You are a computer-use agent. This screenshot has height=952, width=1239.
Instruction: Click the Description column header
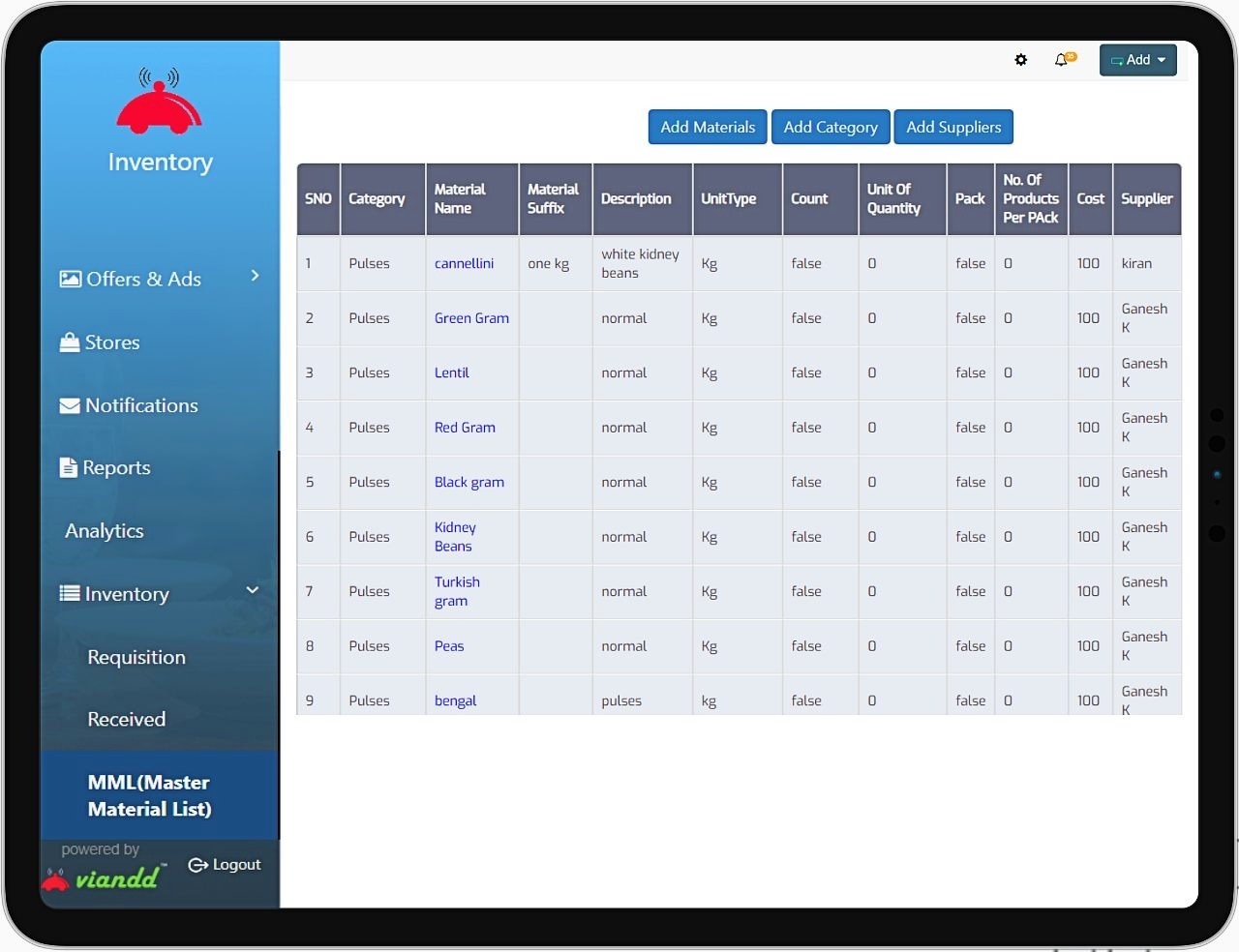coord(643,198)
